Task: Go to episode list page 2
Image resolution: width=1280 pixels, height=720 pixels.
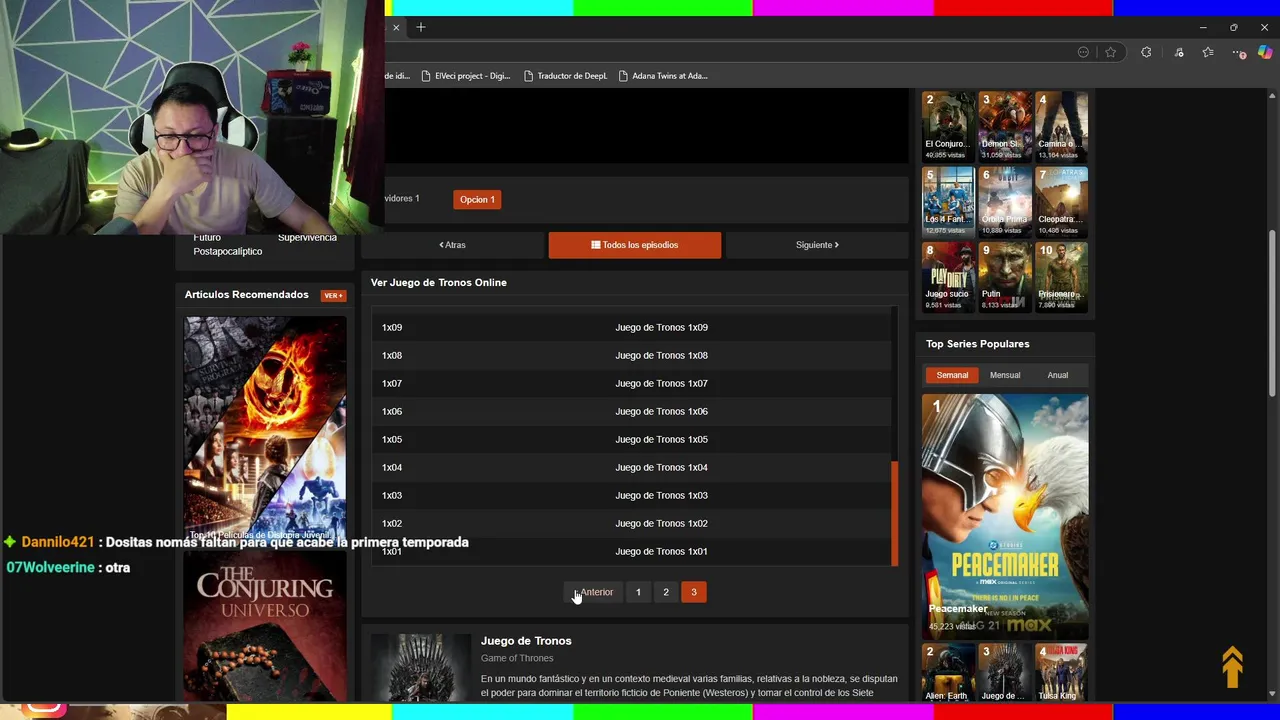Action: click(x=666, y=592)
